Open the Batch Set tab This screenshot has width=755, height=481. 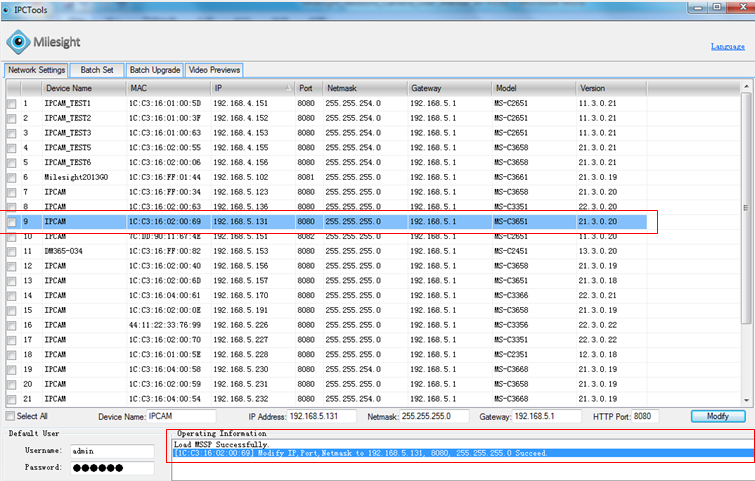click(x=97, y=70)
